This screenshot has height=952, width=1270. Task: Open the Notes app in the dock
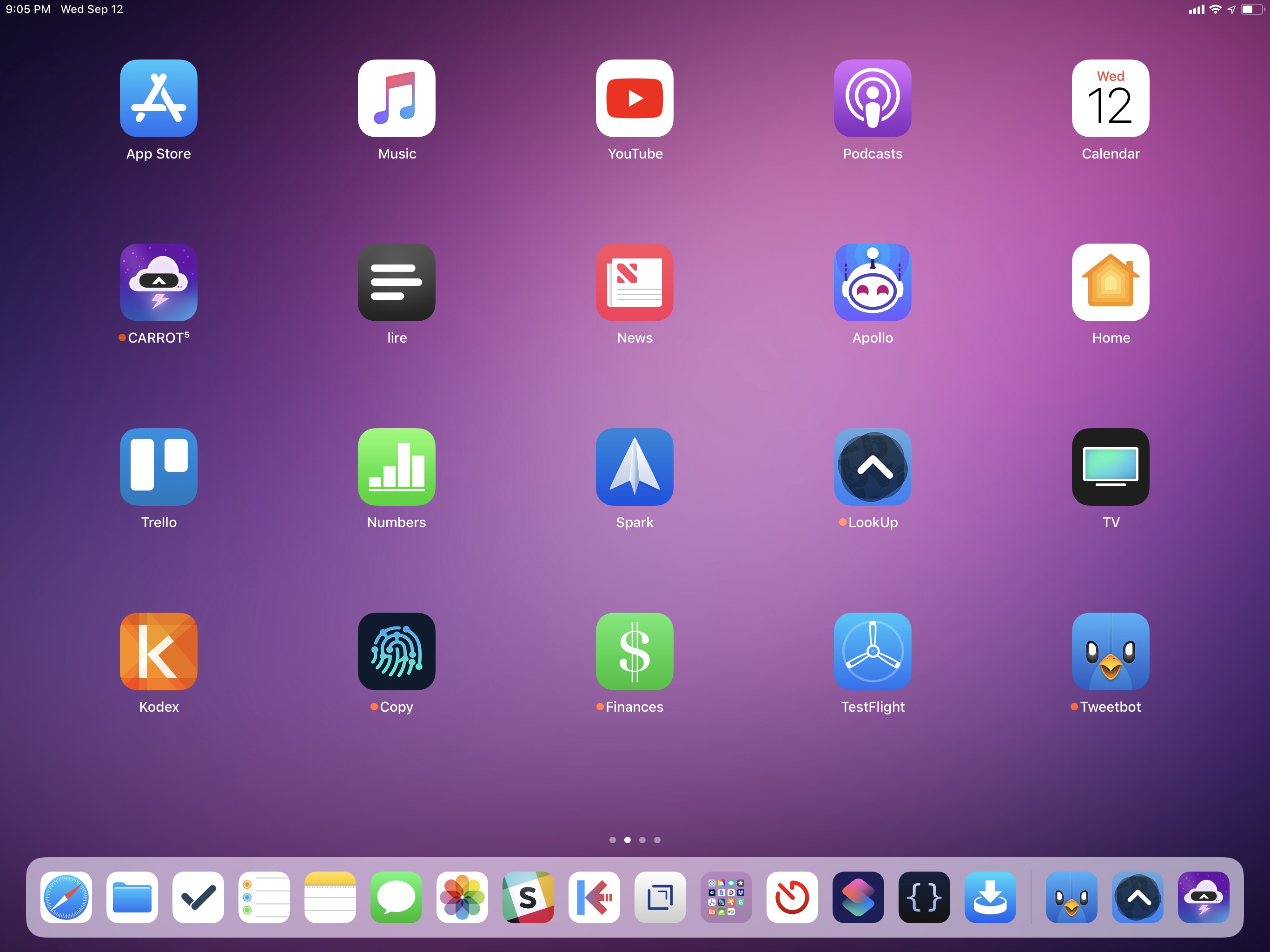[330, 898]
